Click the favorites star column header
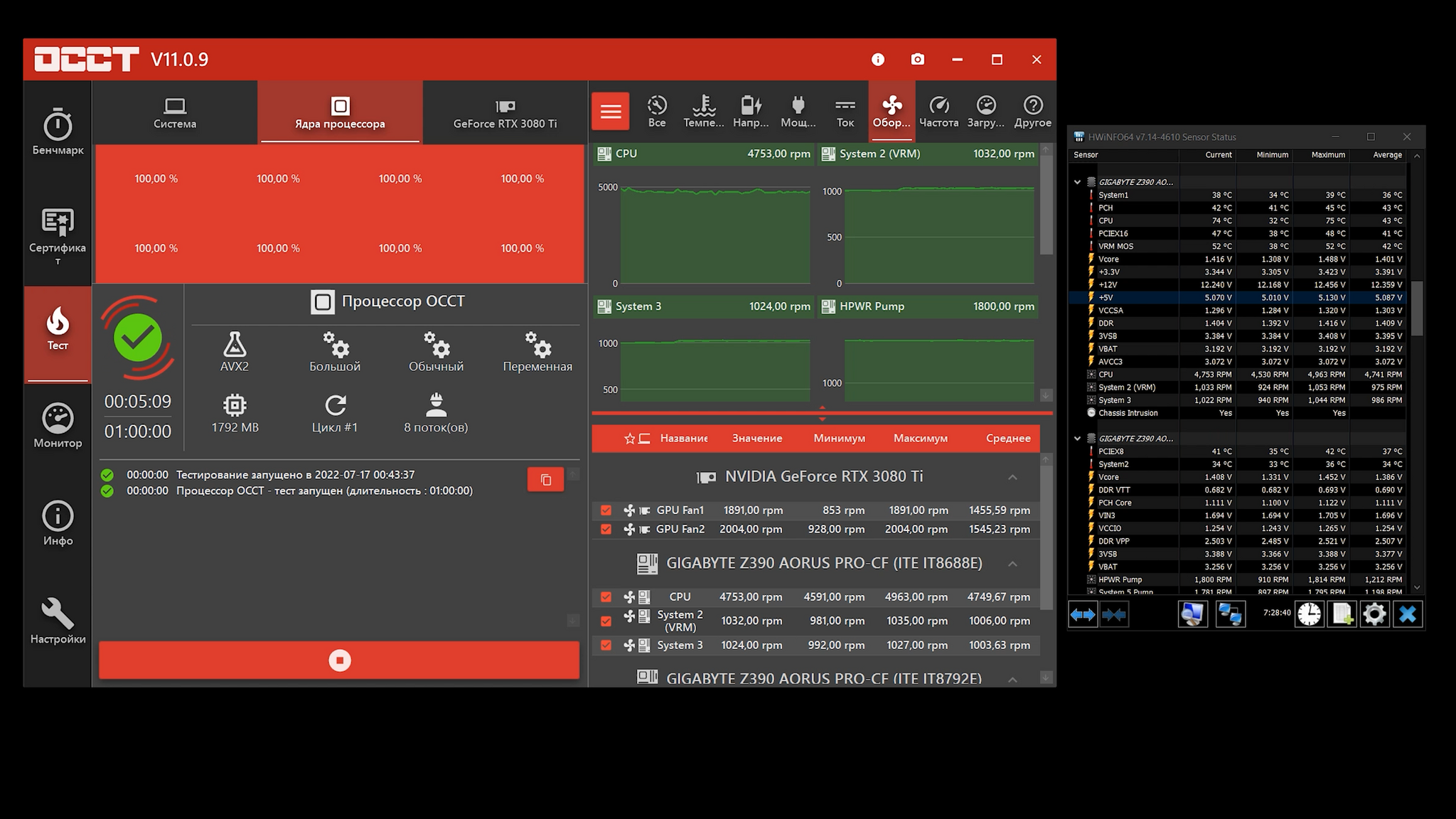This screenshot has height=819, width=1456. tap(629, 439)
